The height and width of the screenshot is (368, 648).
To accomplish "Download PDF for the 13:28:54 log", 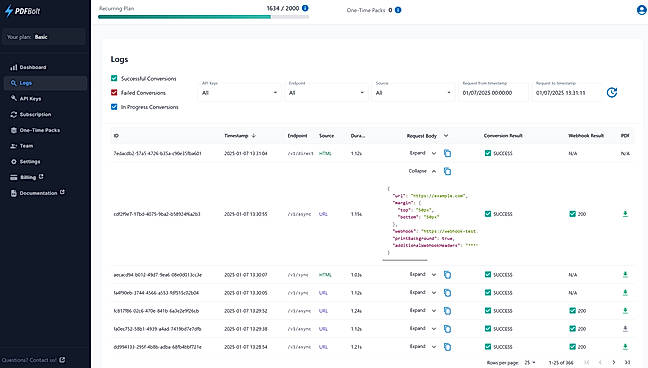I will point(625,347).
